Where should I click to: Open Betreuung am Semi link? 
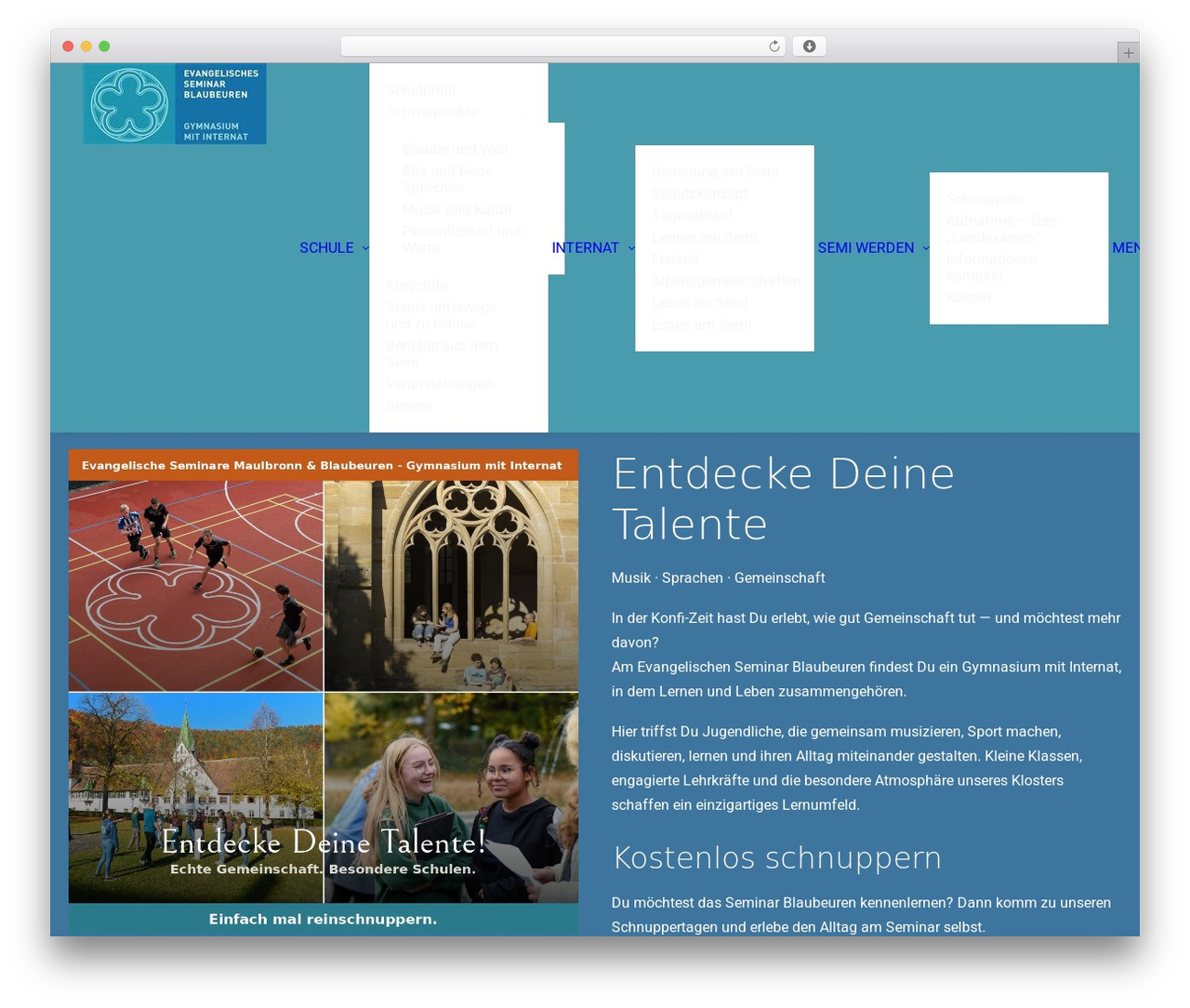(715, 172)
